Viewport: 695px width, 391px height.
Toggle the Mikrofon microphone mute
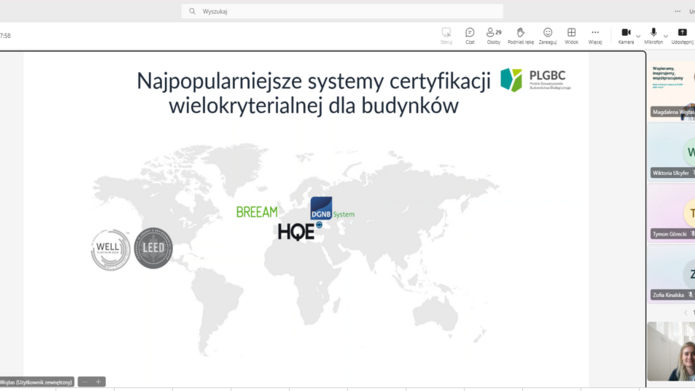click(x=653, y=36)
